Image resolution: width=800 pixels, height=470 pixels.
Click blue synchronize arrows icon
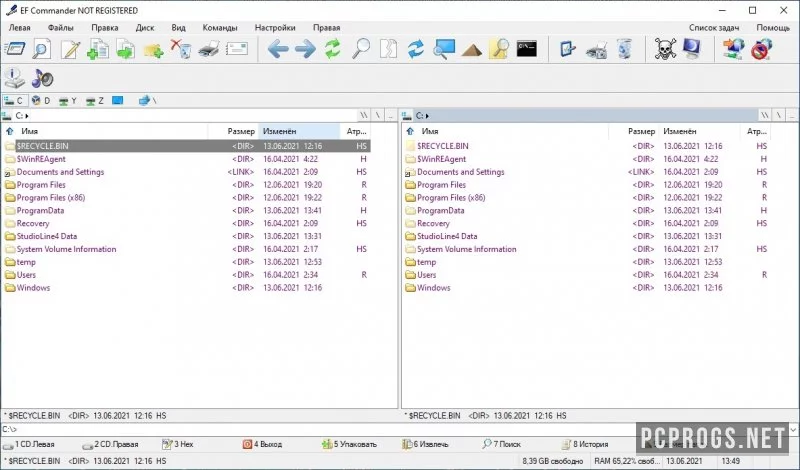click(x=416, y=50)
